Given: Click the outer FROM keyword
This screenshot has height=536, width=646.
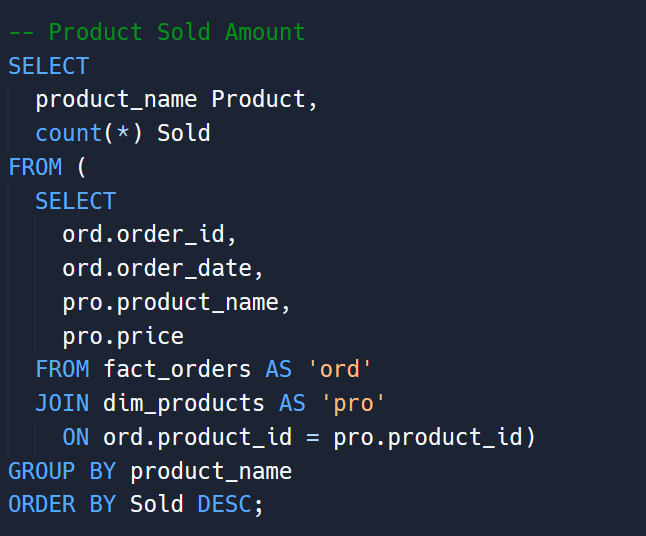Looking at the screenshot, I should pyautogui.click(x=35, y=167).
